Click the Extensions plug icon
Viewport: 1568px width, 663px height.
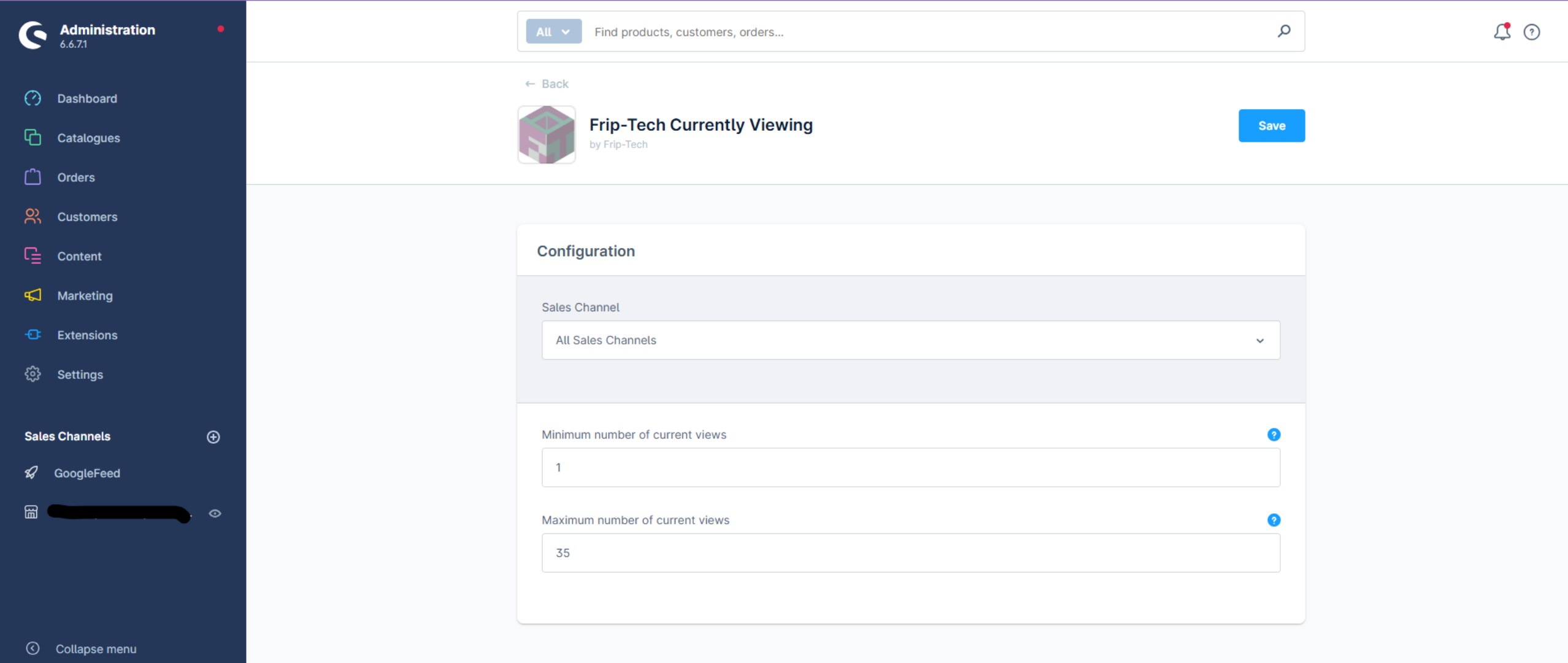point(33,335)
